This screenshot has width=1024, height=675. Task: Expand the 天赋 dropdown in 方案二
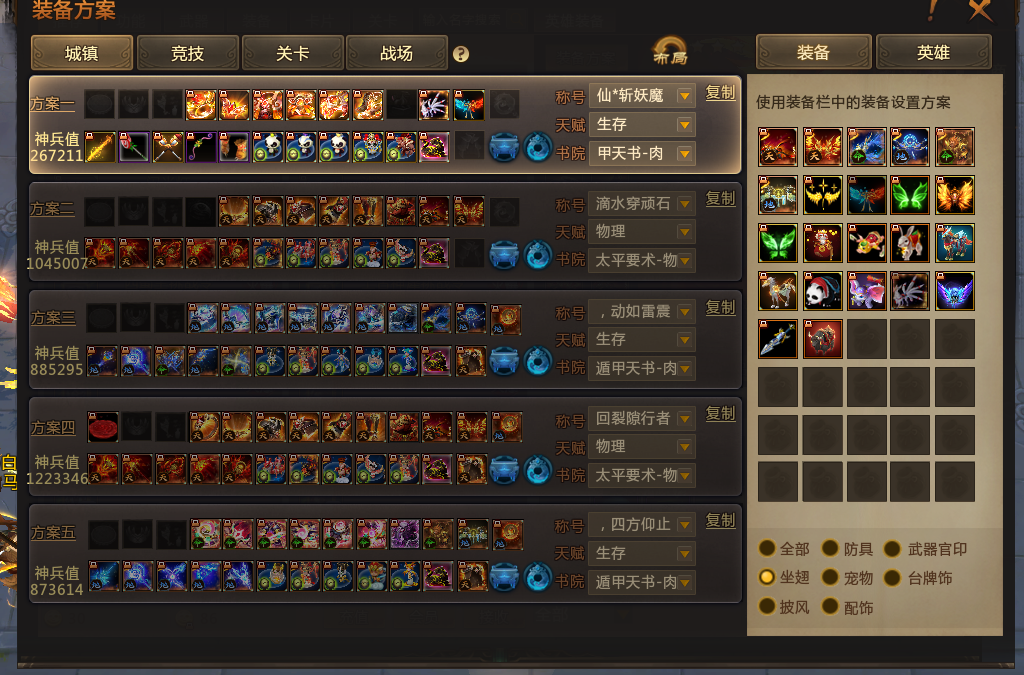(x=641, y=232)
